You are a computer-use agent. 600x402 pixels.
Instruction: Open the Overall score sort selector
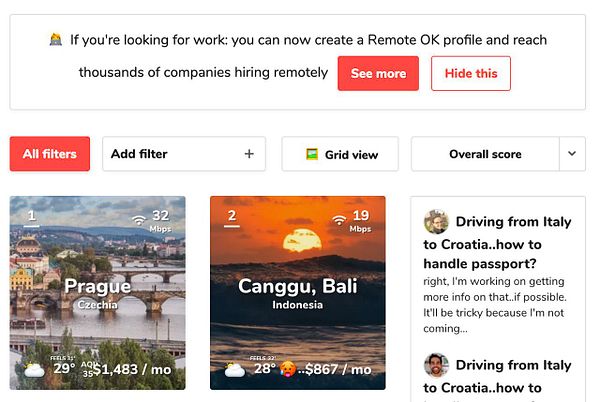485,154
